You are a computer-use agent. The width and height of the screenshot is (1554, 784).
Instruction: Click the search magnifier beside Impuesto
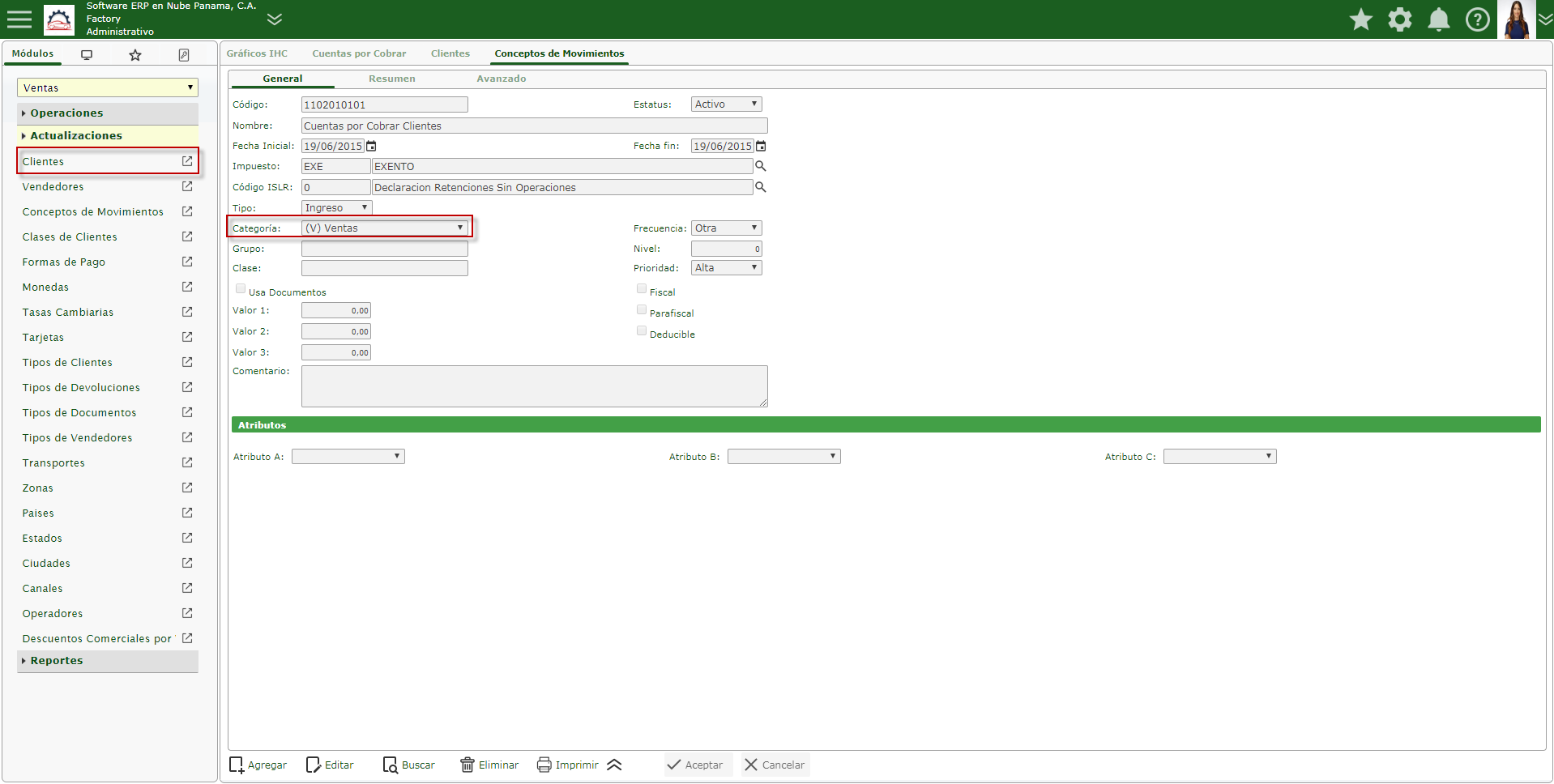tap(761, 166)
